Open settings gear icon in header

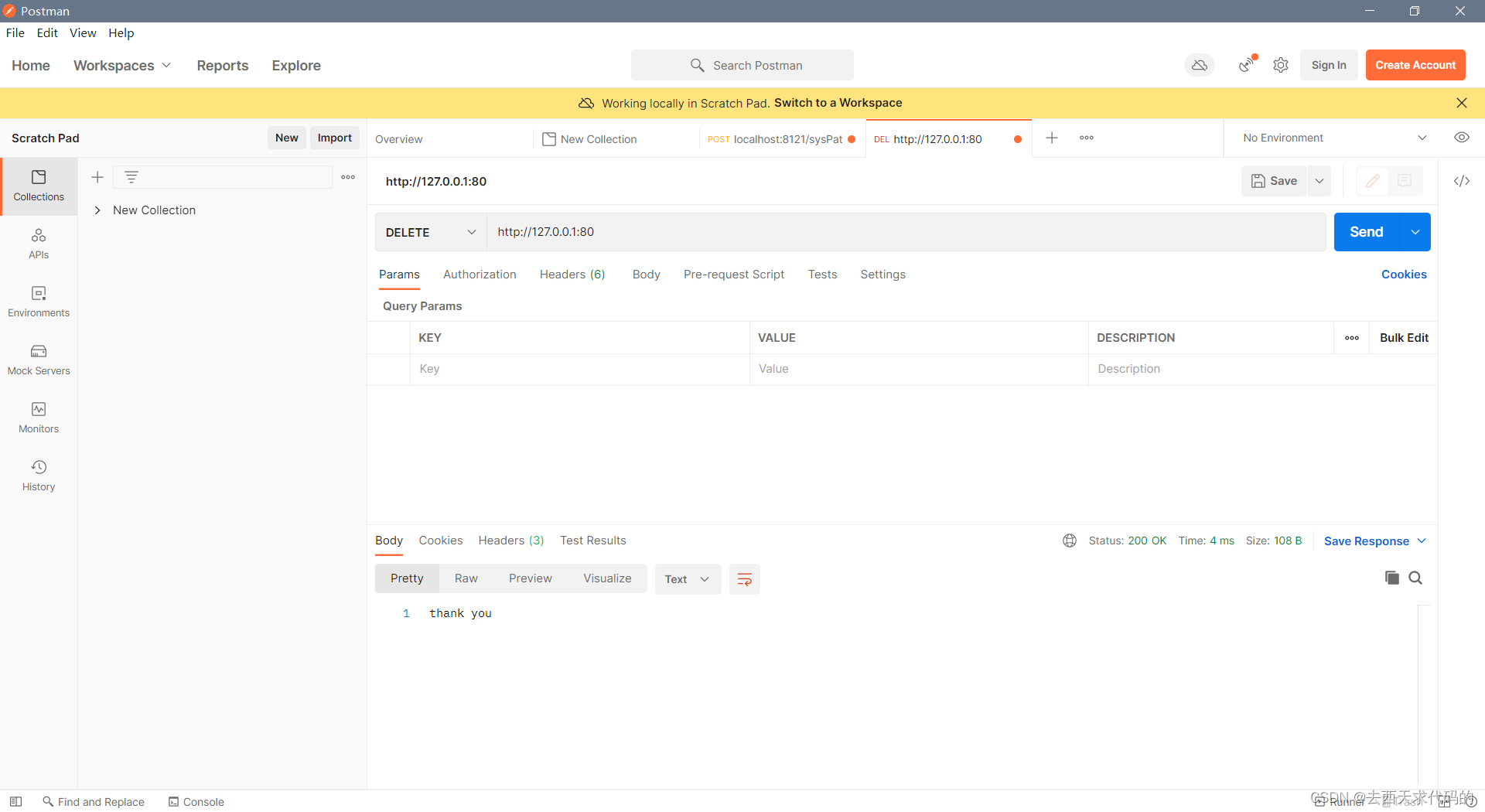[1281, 65]
